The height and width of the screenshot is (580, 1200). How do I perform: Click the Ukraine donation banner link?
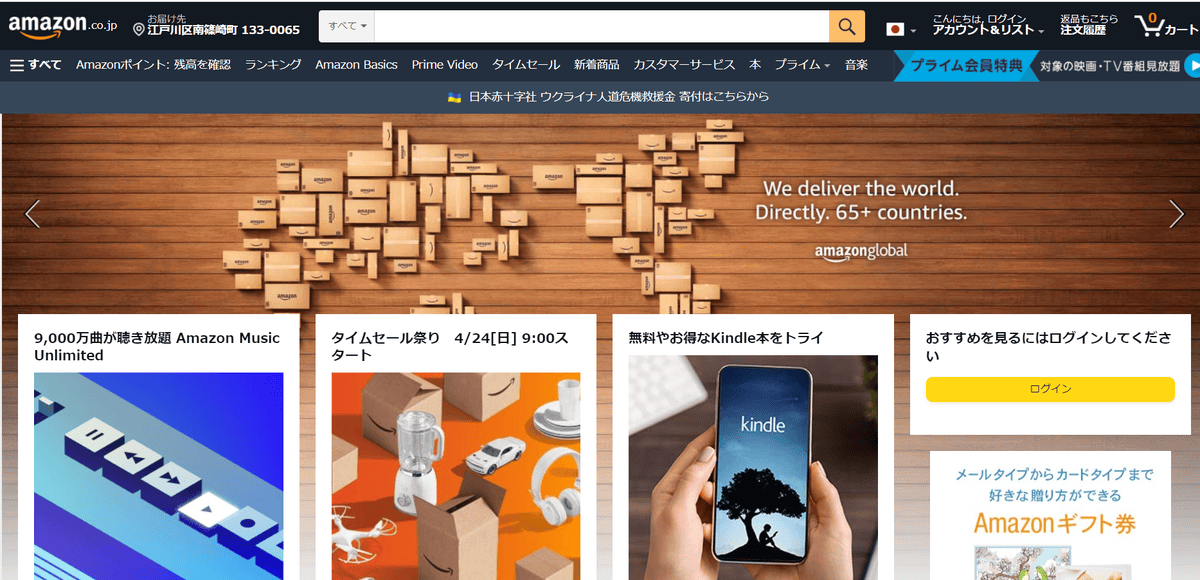[608, 97]
